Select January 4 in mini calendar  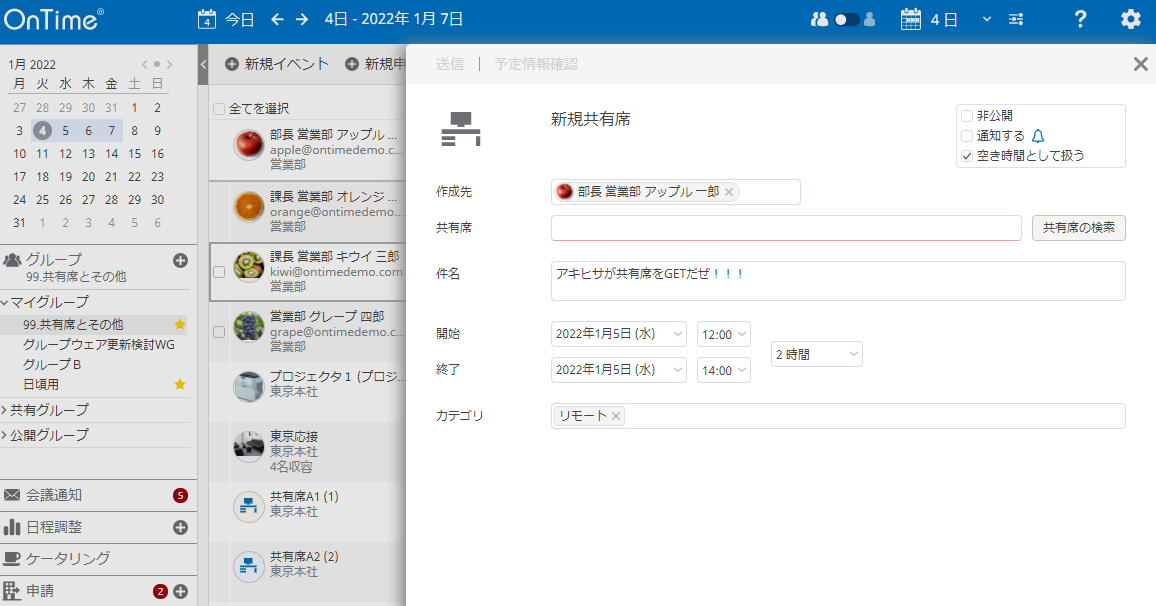(x=43, y=130)
